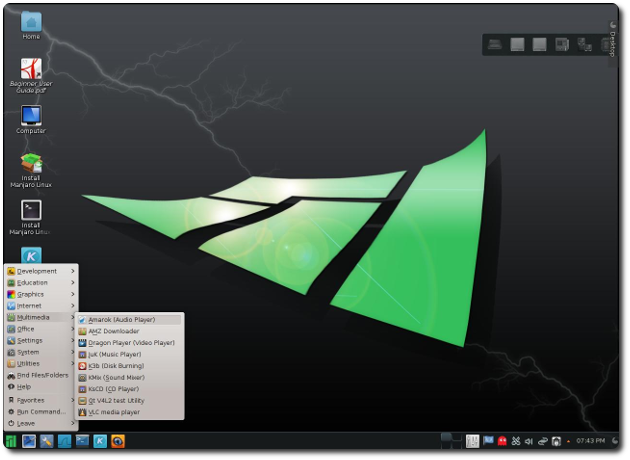Click the blue flag icon in system tray
This screenshot has width=630, height=460.
(488, 441)
